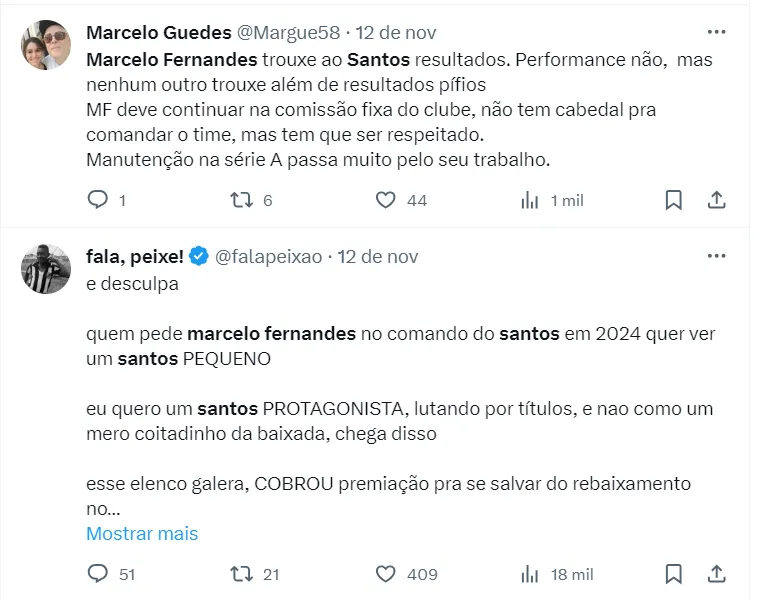Image resolution: width=757 pixels, height=601 pixels.
Task: Share the fala, peixe! tweet
Action: pos(716,574)
